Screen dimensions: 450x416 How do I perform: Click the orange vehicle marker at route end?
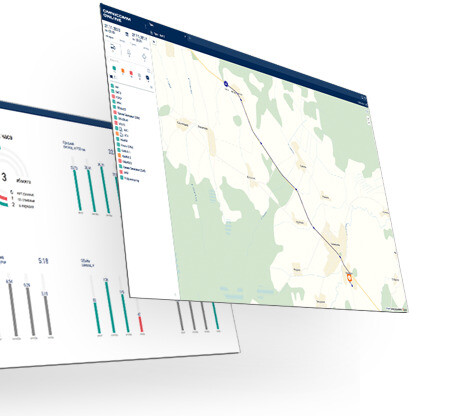point(350,277)
